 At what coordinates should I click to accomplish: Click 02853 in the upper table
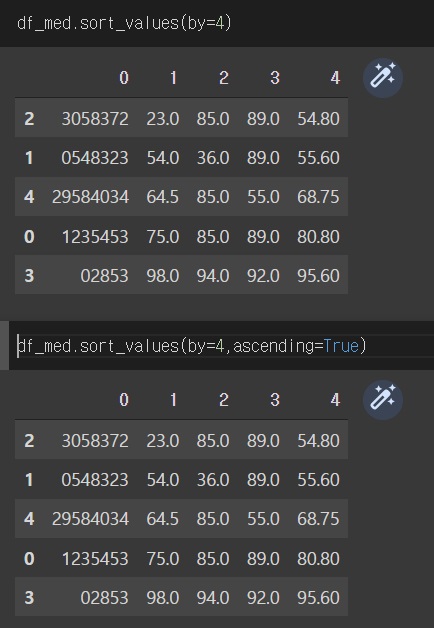104,276
